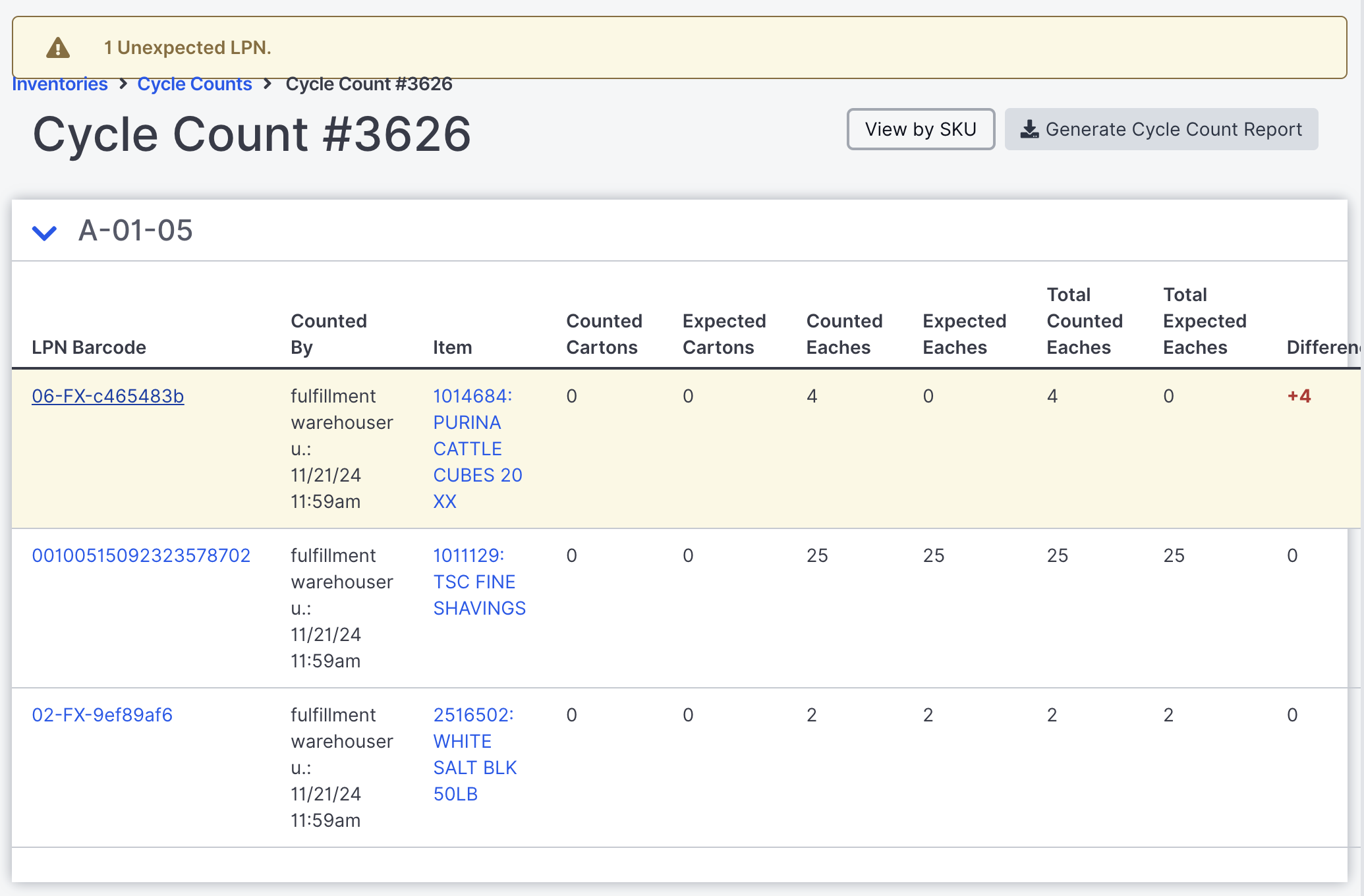Open LPN barcode 06-FX-c465483b
Screen dimensions: 1364x896
(x=107, y=396)
